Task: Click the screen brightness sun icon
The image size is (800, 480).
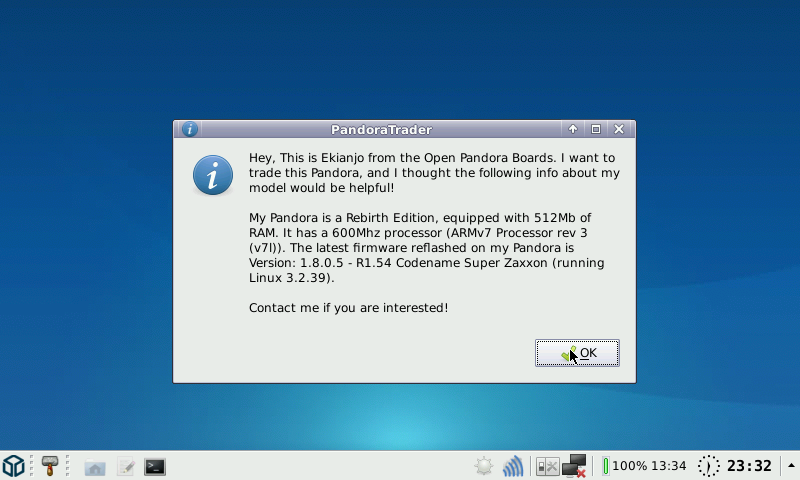Action: point(484,466)
